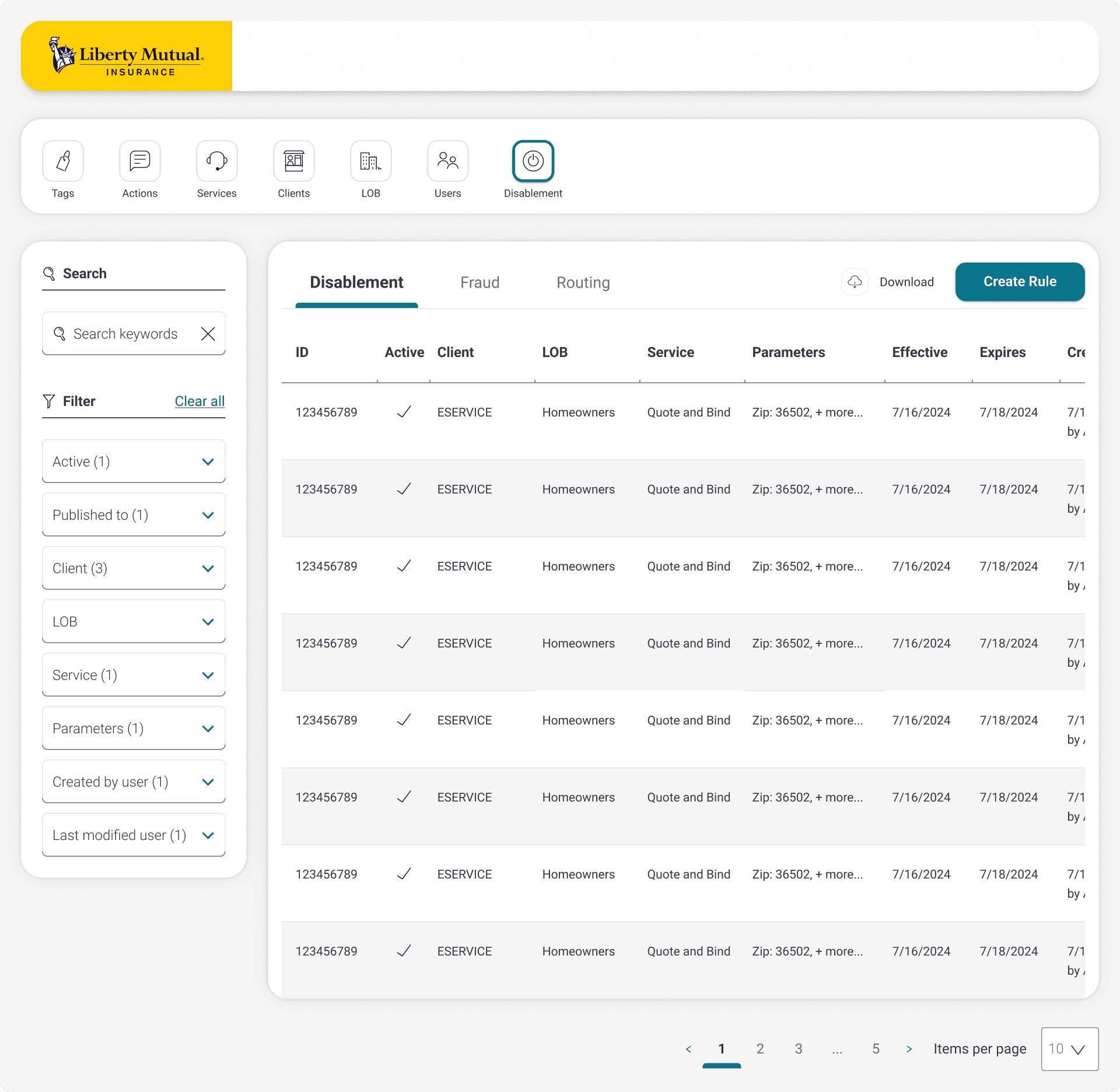Open the Clients section icon
The height and width of the screenshot is (1092, 1120).
coord(294,161)
